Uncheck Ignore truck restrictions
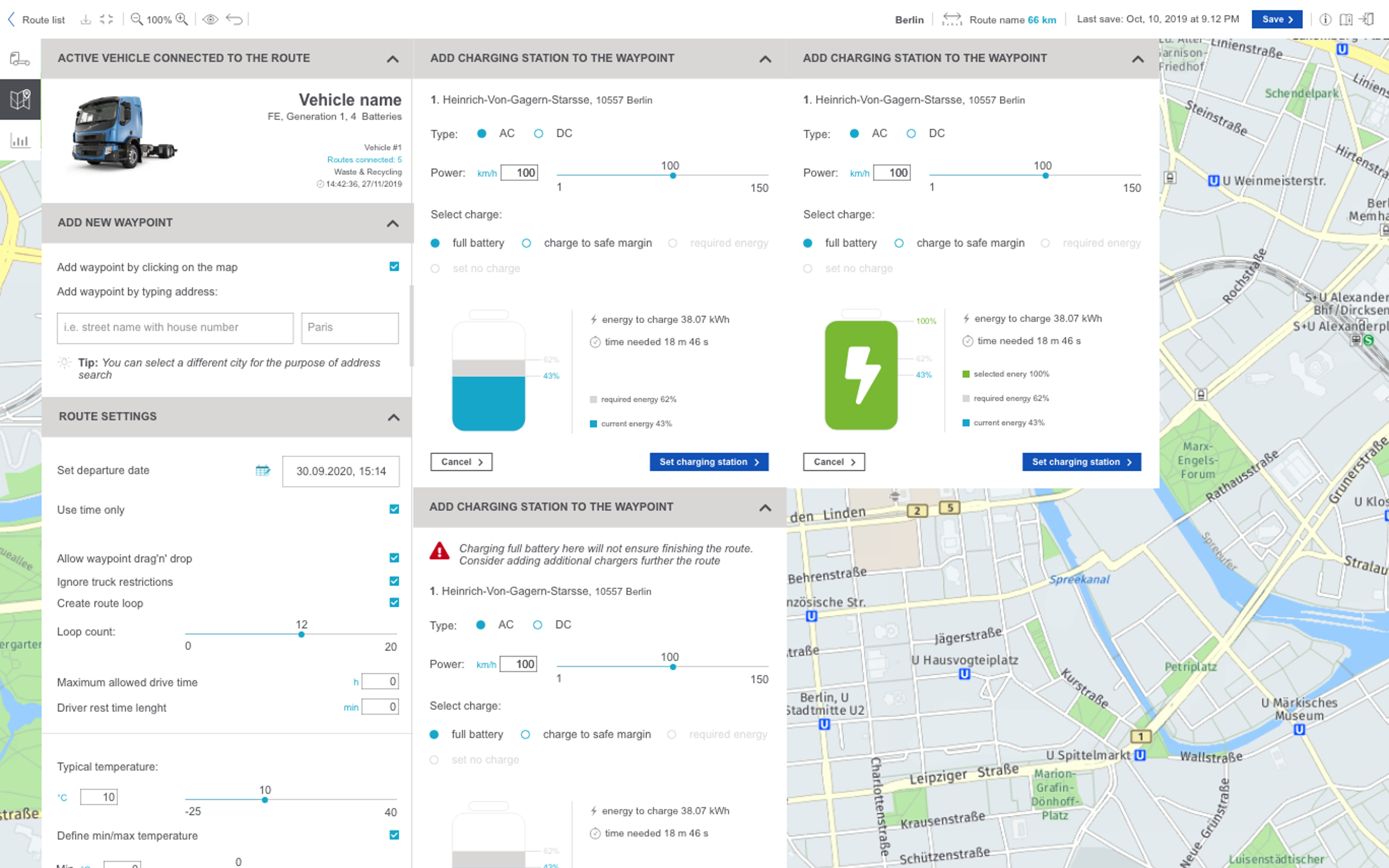1389x868 pixels. click(394, 581)
